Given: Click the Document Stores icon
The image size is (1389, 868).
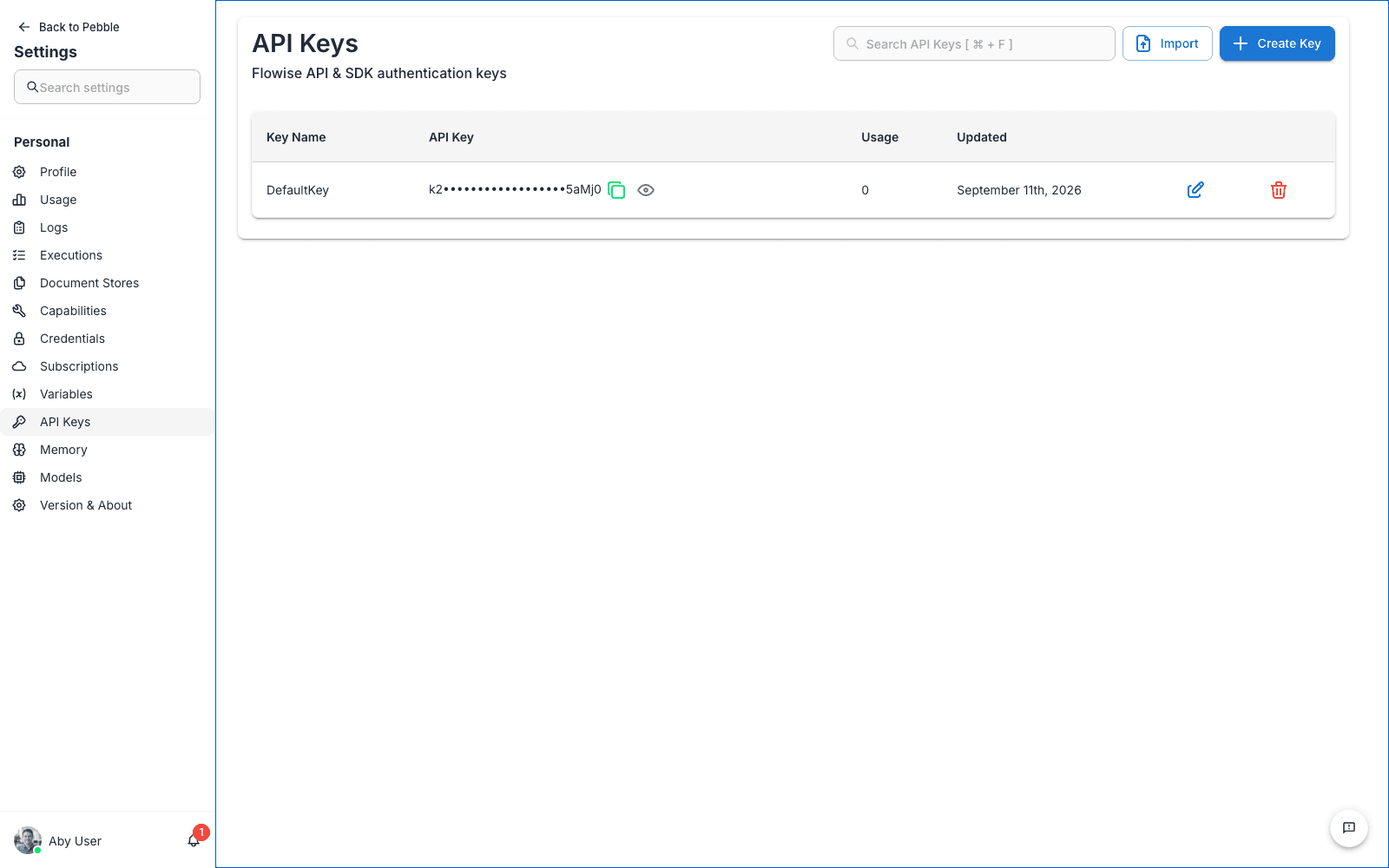Looking at the screenshot, I should click(19, 283).
